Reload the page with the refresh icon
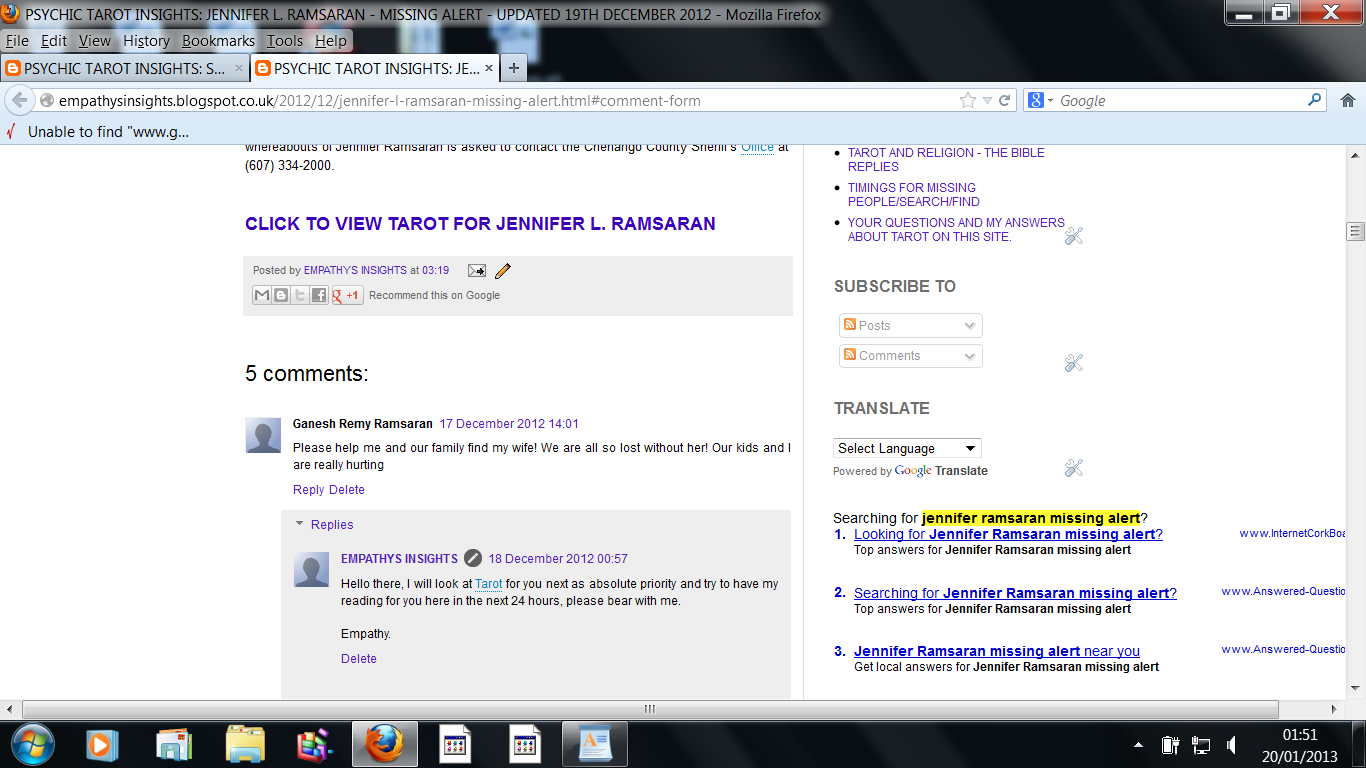The width and height of the screenshot is (1366, 768). (1004, 100)
